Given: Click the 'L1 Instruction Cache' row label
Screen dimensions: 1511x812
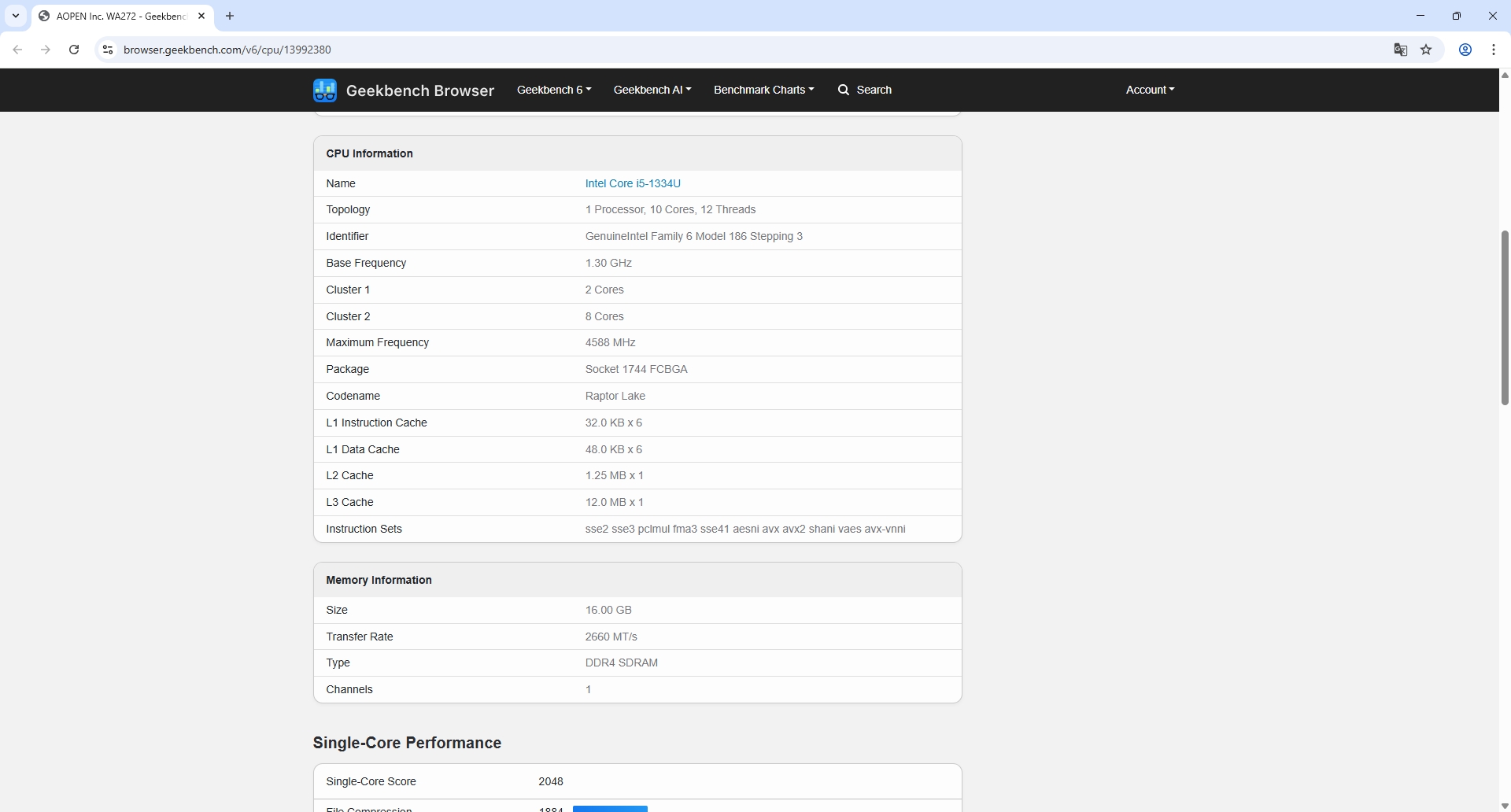Looking at the screenshot, I should (x=377, y=423).
